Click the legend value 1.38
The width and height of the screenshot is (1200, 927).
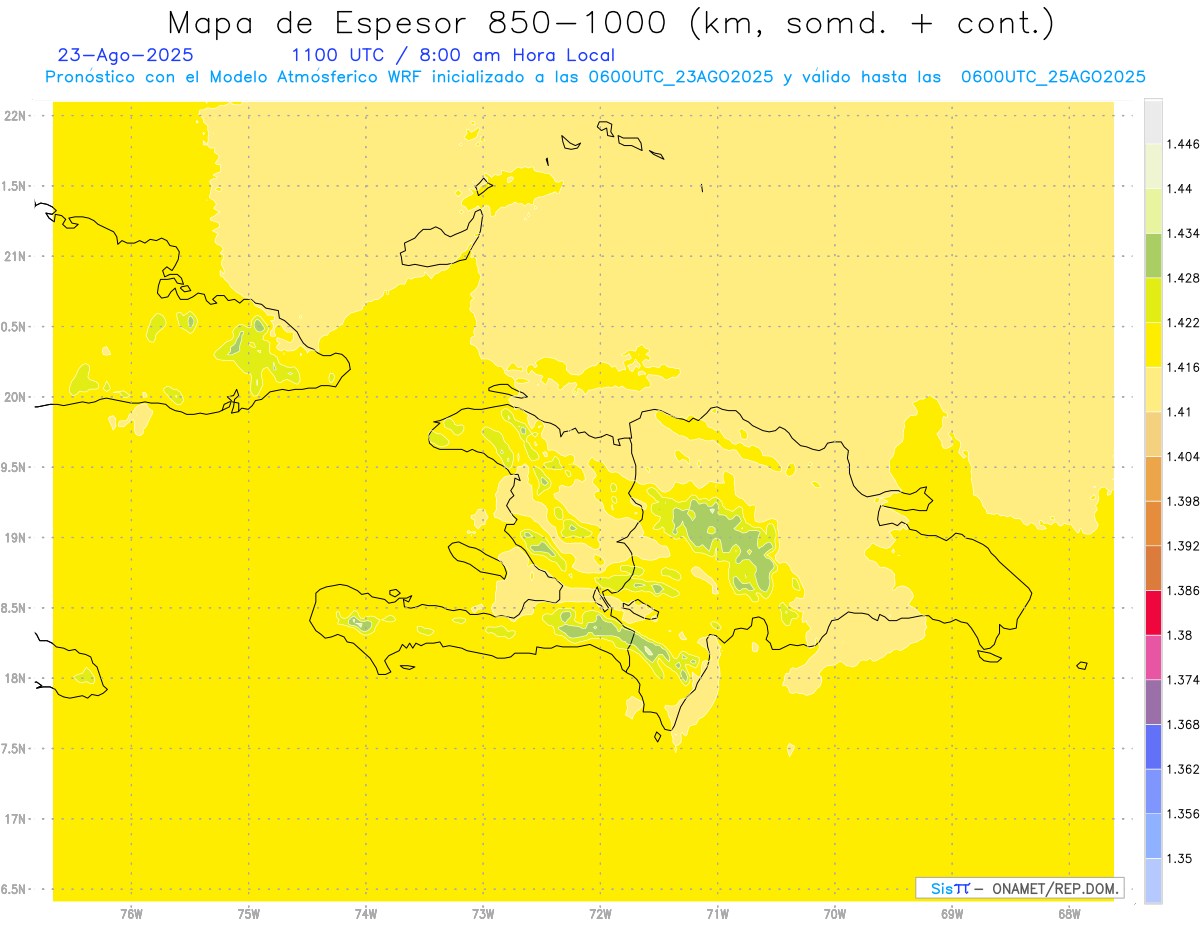tap(1179, 635)
